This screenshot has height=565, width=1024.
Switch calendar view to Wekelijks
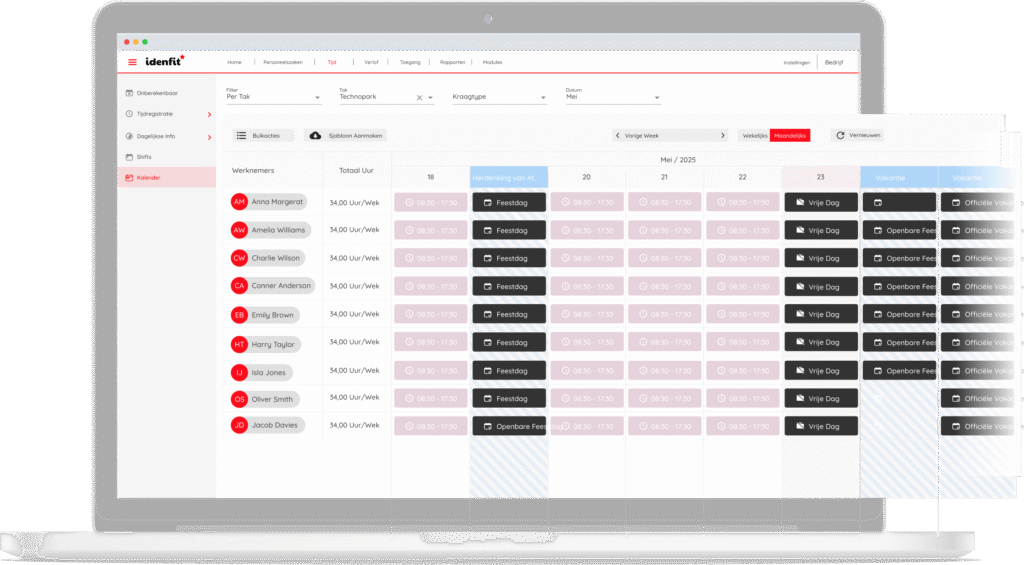(755, 135)
